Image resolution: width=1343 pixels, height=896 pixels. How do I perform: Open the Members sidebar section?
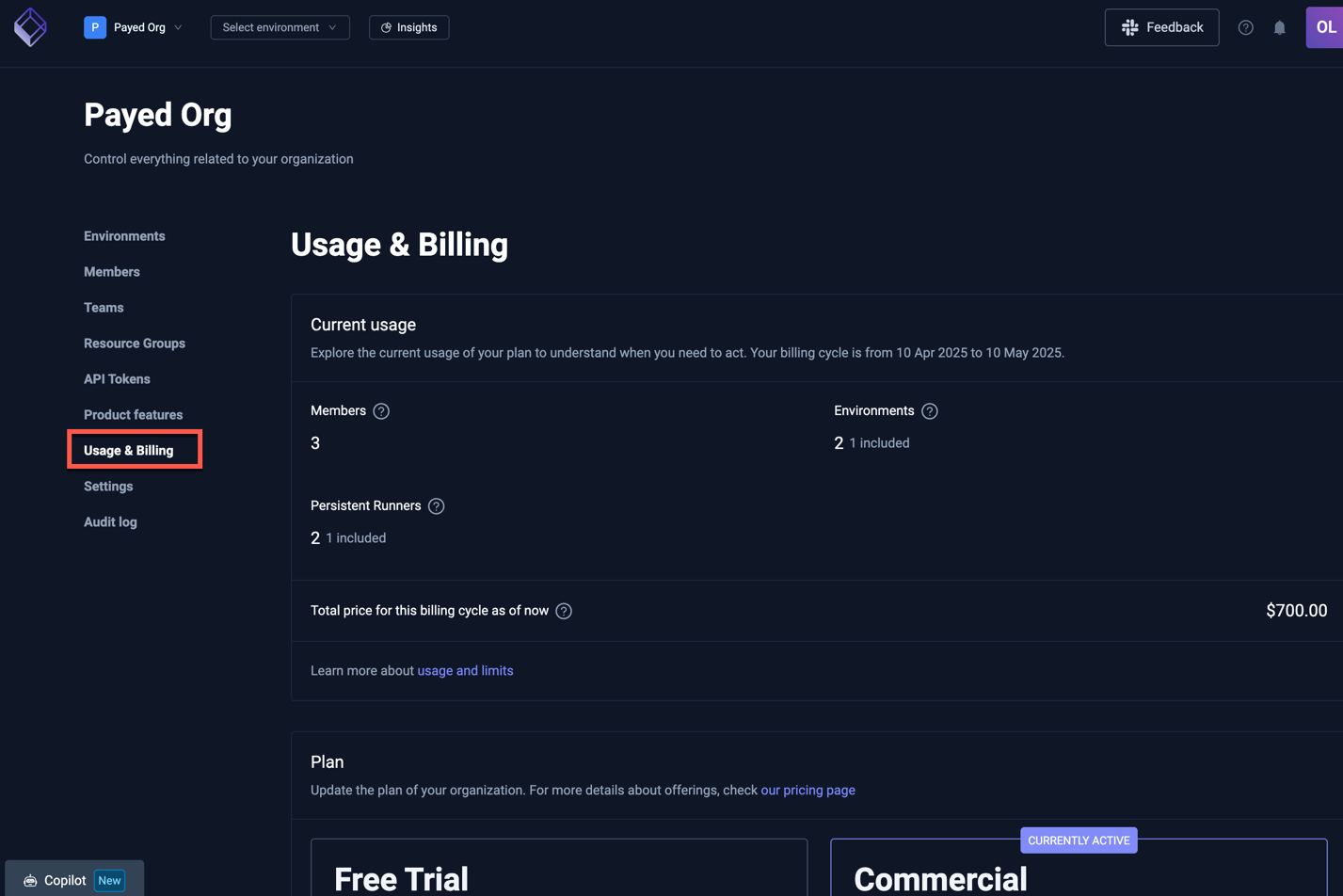[x=112, y=272]
